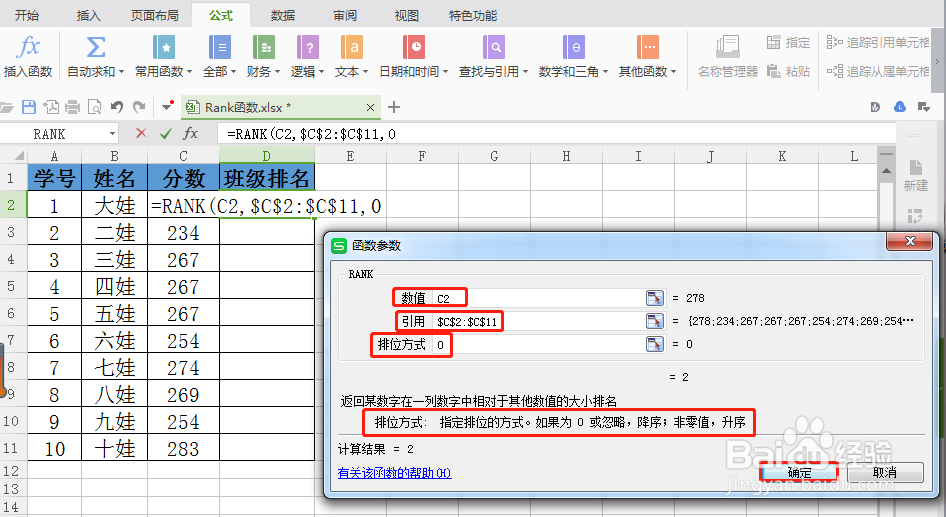Click the range selector icon for 排位方式 field
This screenshot has height=517, width=946.
coord(655,344)
